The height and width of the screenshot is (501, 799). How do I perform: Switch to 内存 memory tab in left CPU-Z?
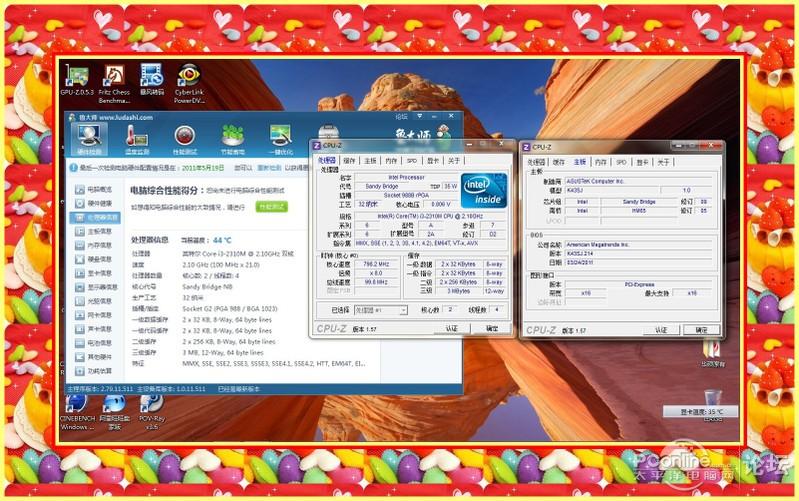pos(391,161)
